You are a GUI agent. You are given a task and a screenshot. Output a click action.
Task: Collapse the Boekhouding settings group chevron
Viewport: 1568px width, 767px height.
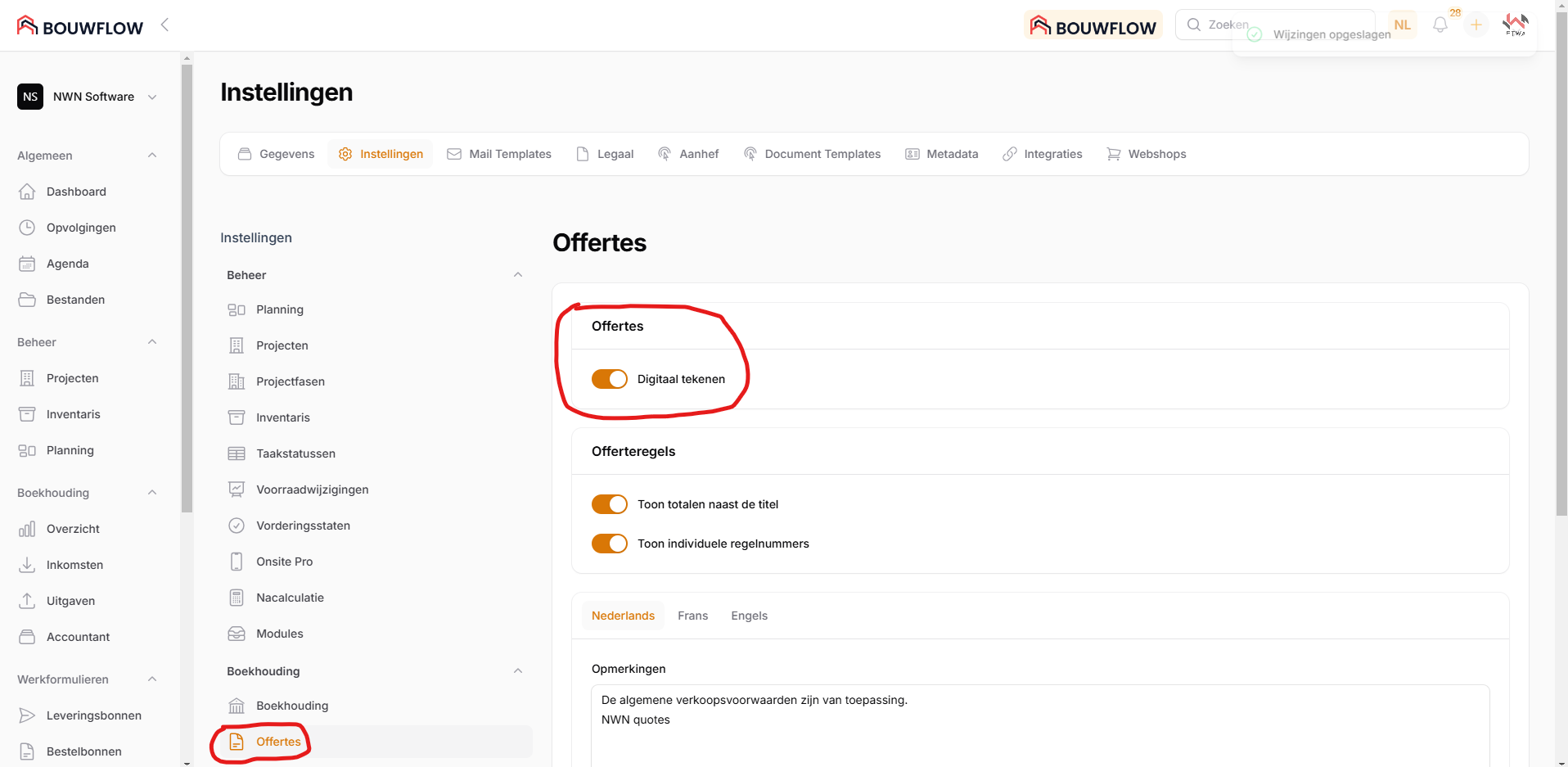point(517,671)
